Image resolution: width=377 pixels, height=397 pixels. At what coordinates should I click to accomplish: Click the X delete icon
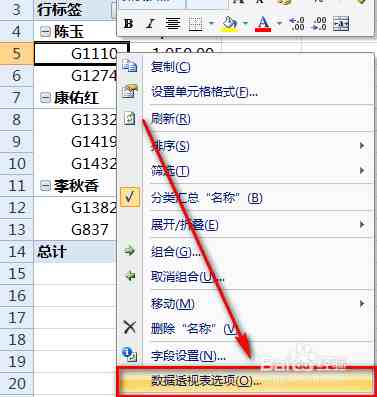coord(129,327)
